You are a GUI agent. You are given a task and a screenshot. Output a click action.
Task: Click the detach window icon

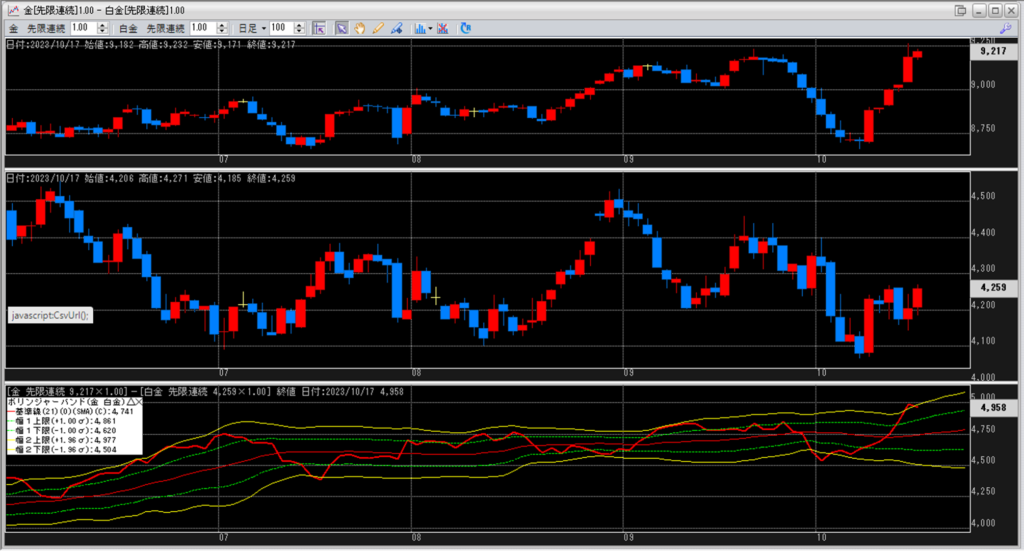click(961, 10)
